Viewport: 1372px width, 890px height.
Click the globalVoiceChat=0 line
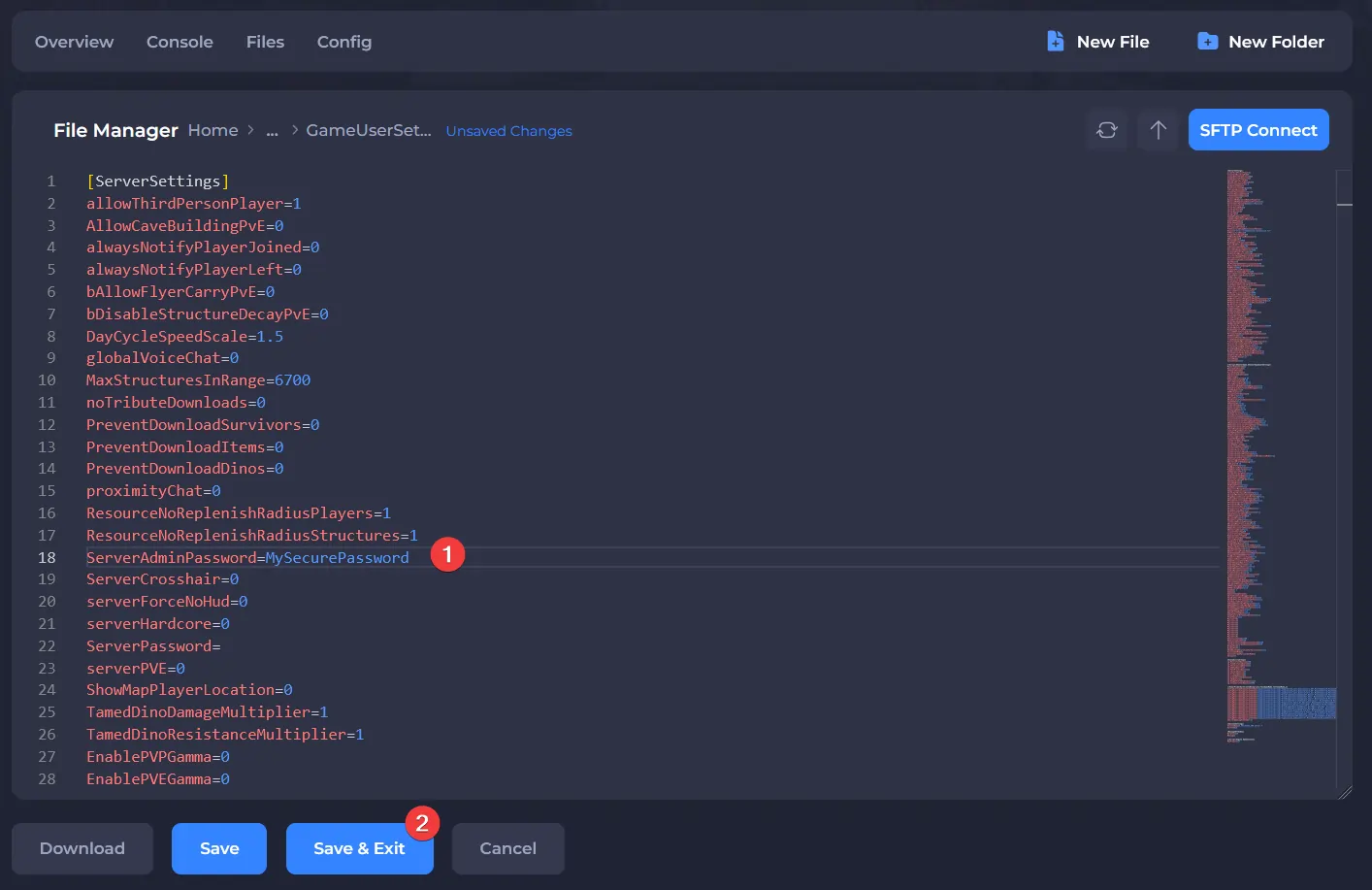pyautogui.click(x=162, y=358)
